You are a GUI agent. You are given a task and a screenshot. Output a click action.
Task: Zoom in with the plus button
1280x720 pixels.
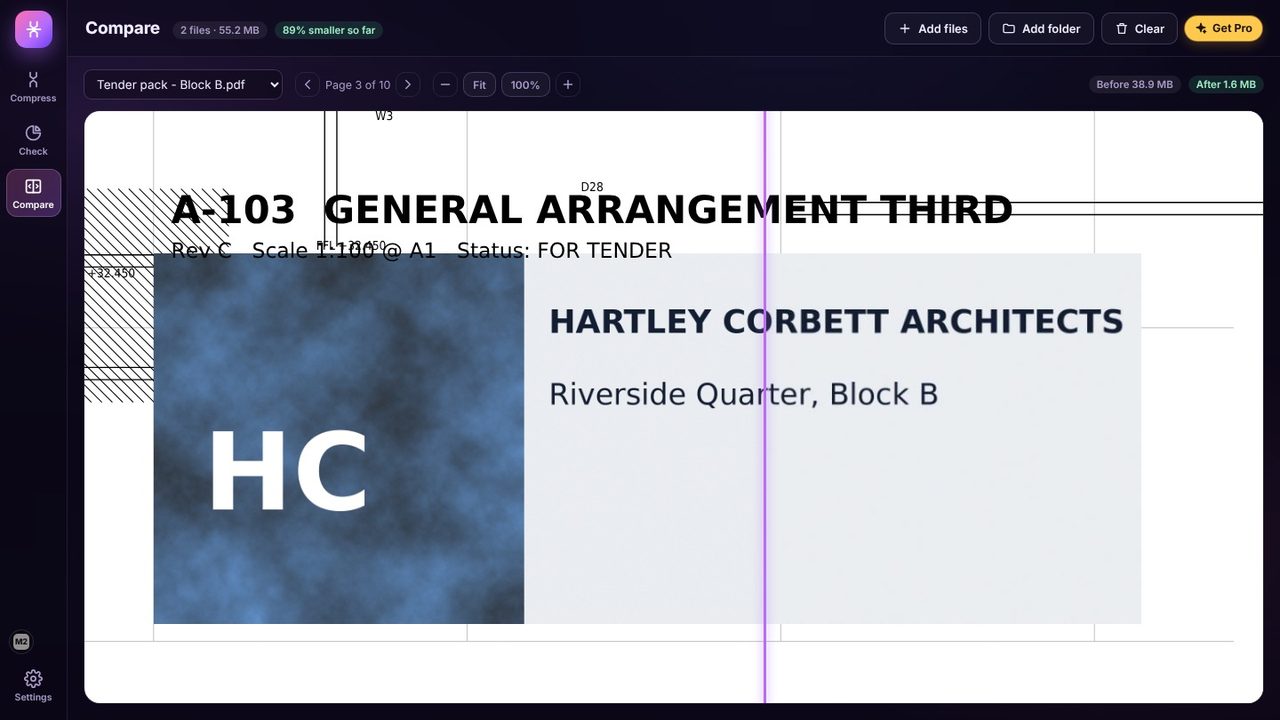click(568, 85)
